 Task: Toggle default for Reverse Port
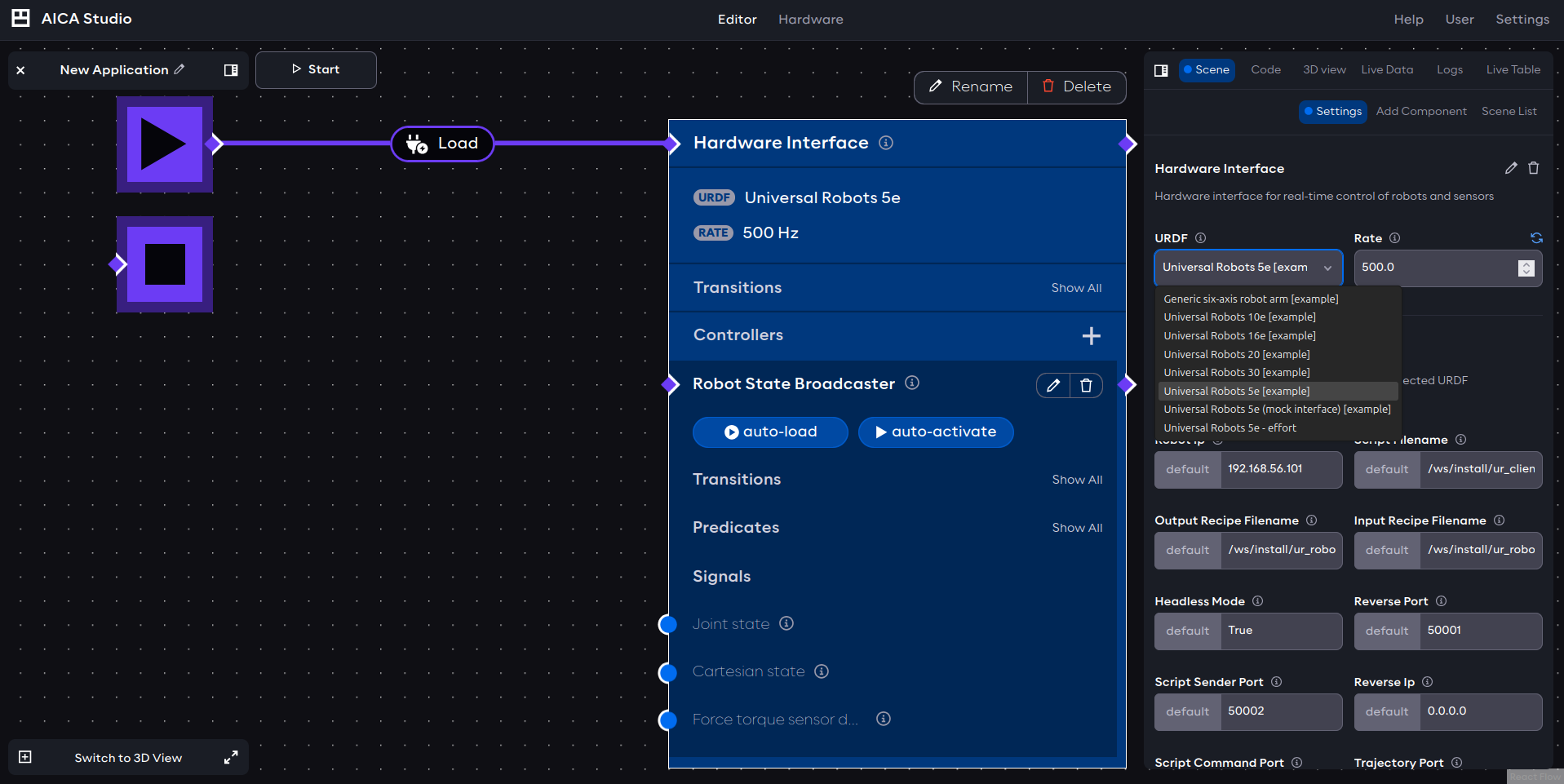point(1387,631)
